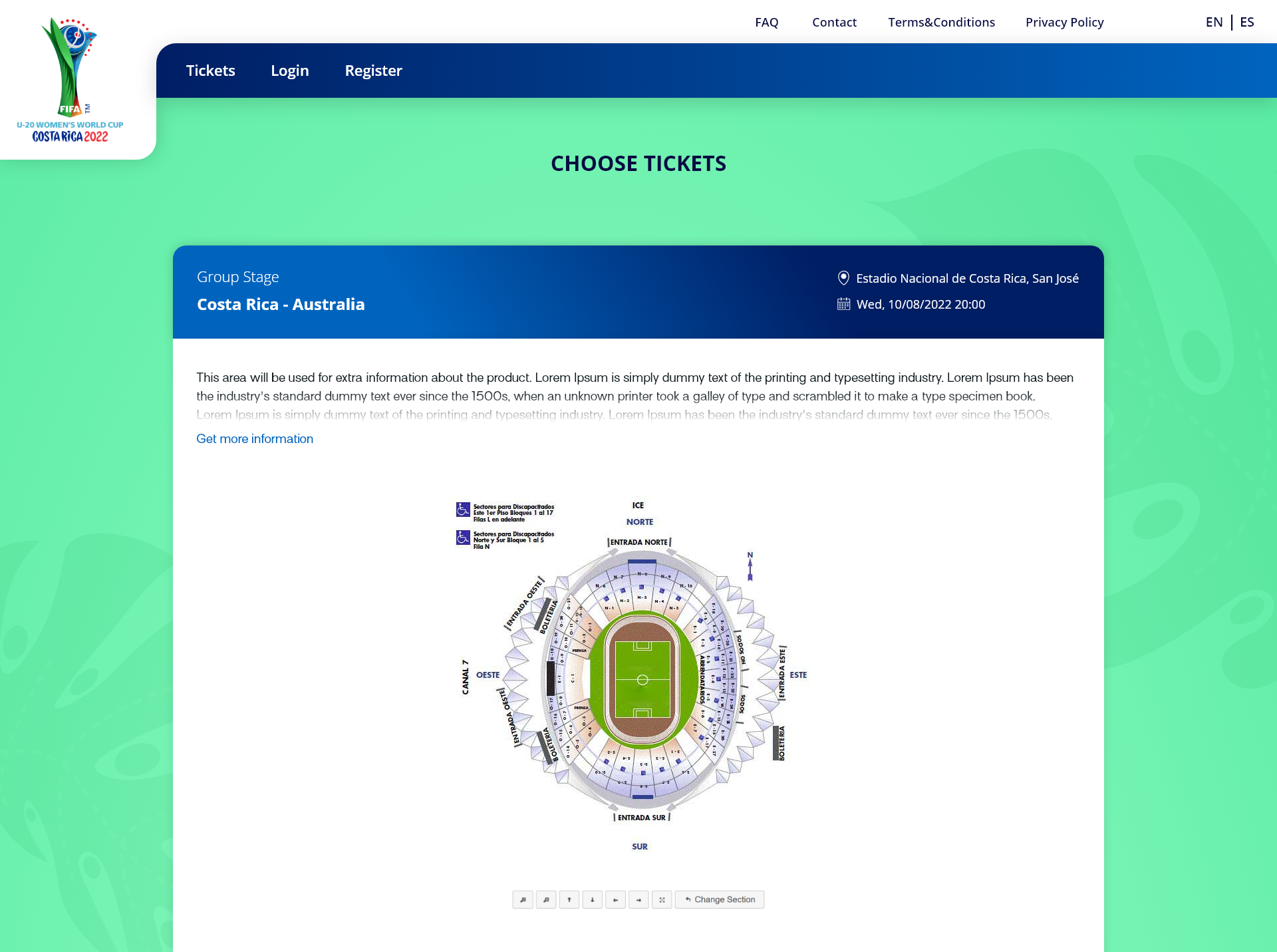The image size is (1277, 952).
Task: Pan the stadium map to the right
Action: [x=639, y=899]
